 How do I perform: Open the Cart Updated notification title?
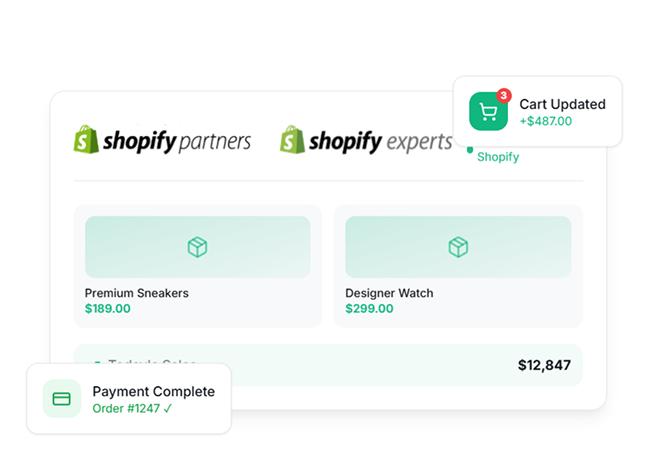(562, 104)
